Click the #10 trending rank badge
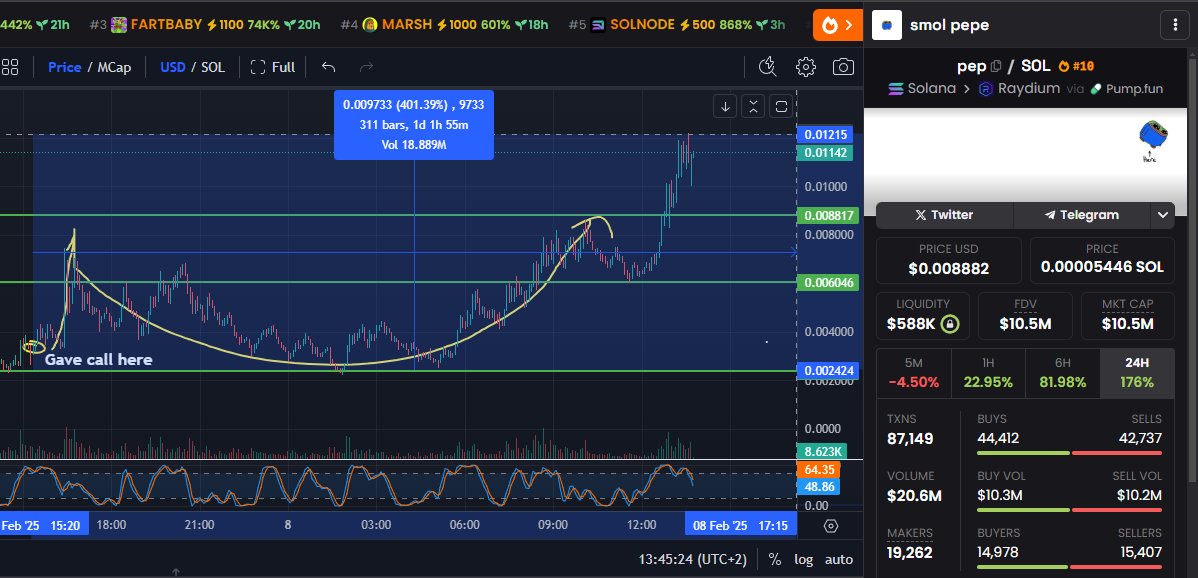This screenshot has width=1198, height=578. click(x=1077, y=66)
